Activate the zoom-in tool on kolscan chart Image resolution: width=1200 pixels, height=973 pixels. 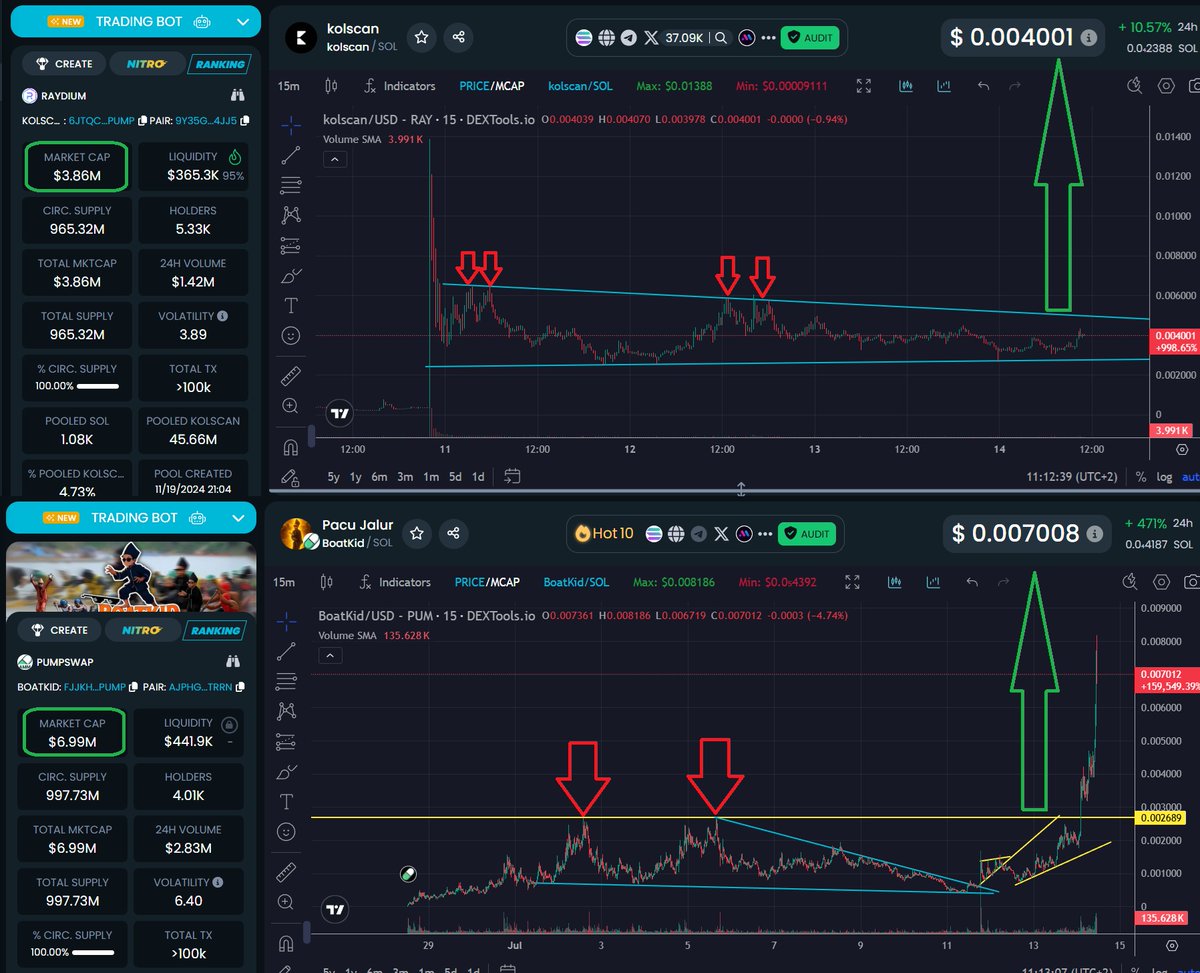pos(291,406)
